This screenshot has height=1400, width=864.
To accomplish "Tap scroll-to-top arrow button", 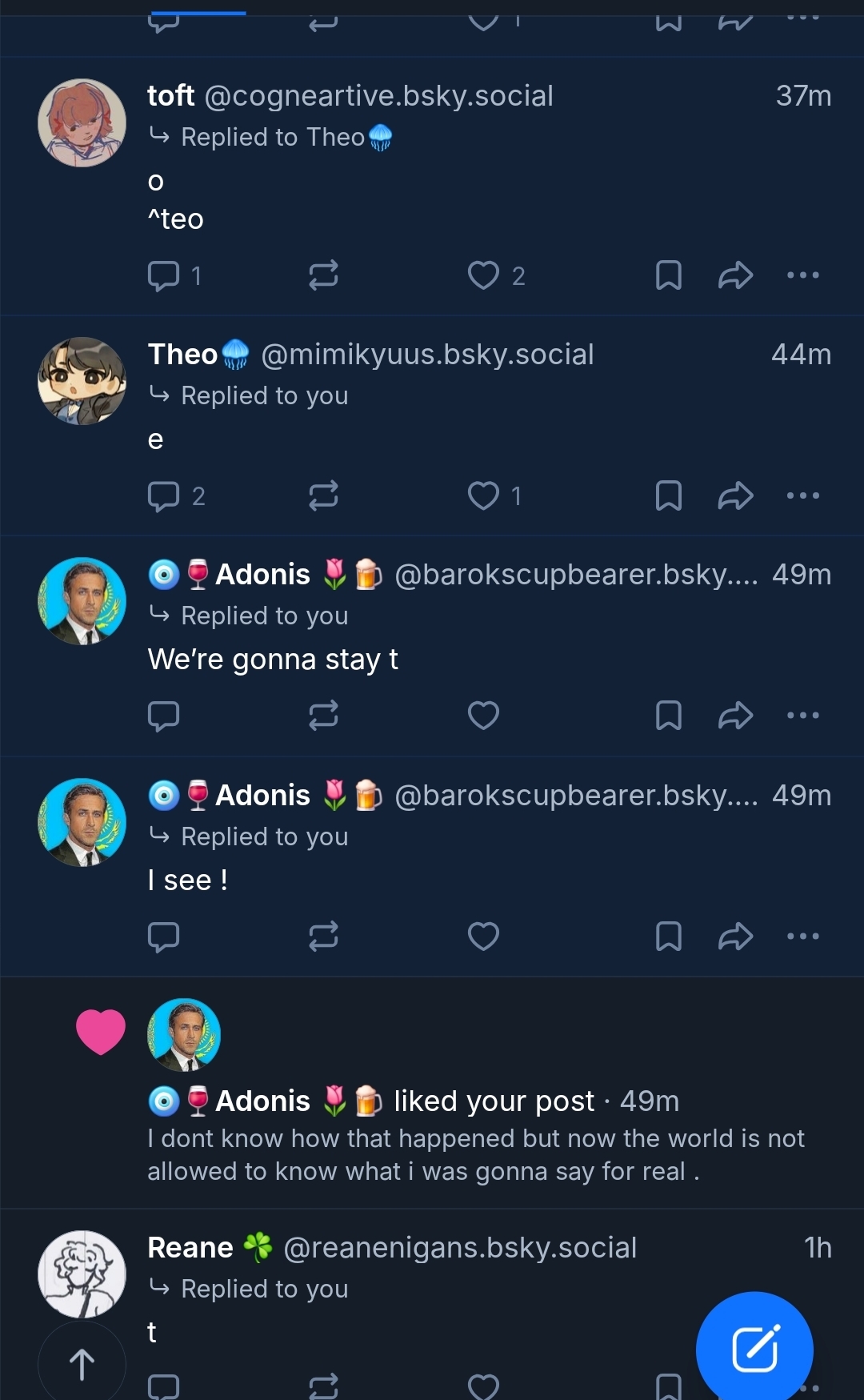I will tap(82, 1364).
